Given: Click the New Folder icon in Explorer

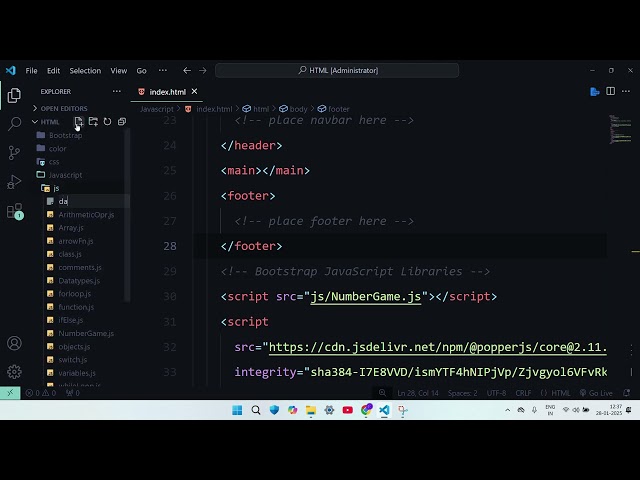Looking at the screenshot, I should click(93, 122).
